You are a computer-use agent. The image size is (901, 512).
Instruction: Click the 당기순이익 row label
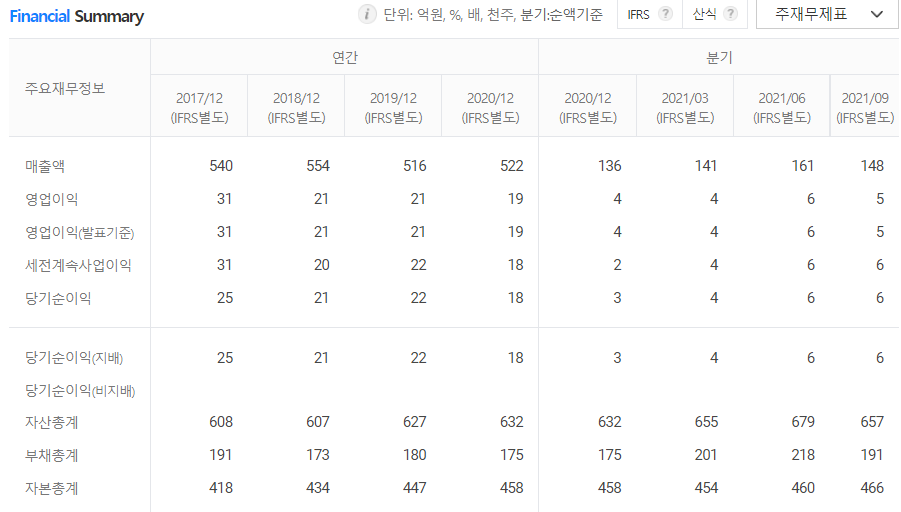point(58,299)
